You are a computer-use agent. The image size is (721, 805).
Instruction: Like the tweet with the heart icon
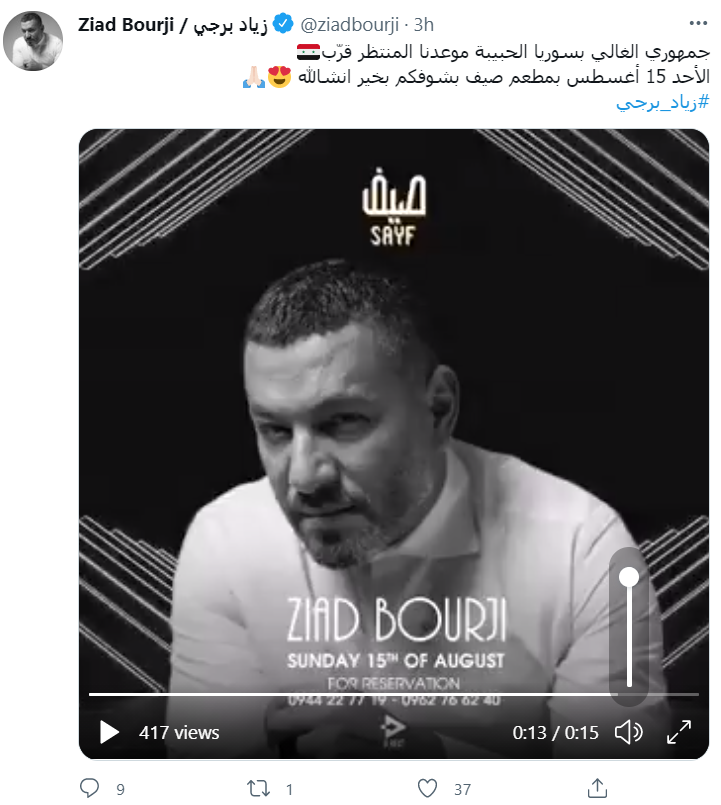pos(427,788)
